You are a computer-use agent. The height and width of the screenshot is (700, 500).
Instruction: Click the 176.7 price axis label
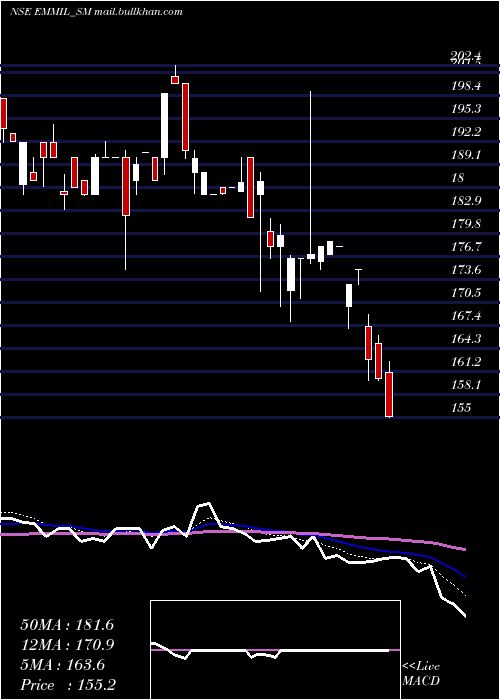tap(466, 247)
